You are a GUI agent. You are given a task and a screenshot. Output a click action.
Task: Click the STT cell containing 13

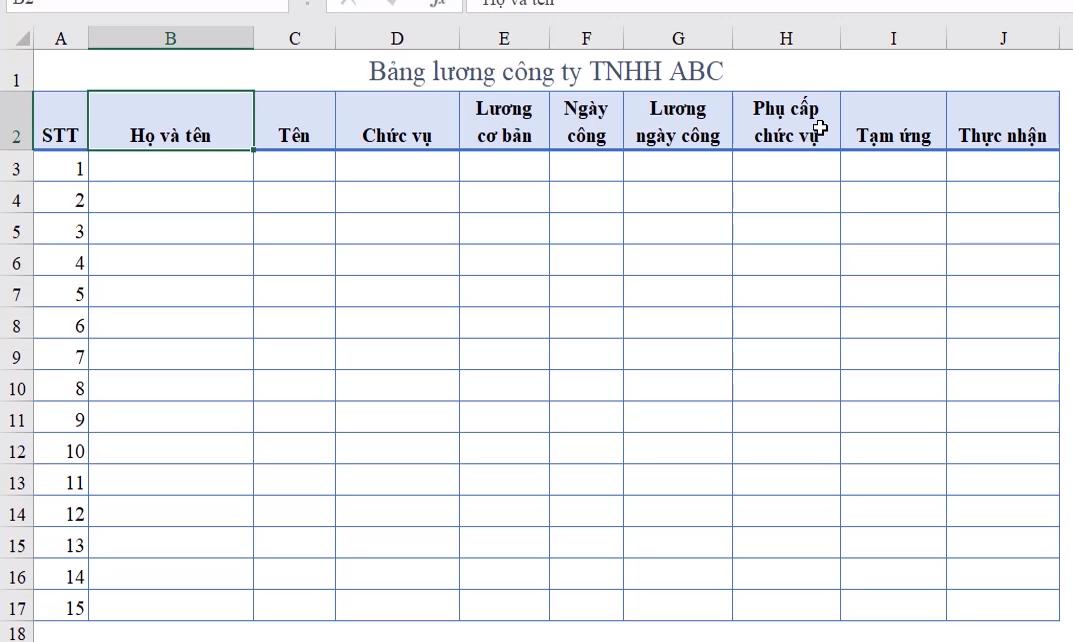(x=61, y=543)
